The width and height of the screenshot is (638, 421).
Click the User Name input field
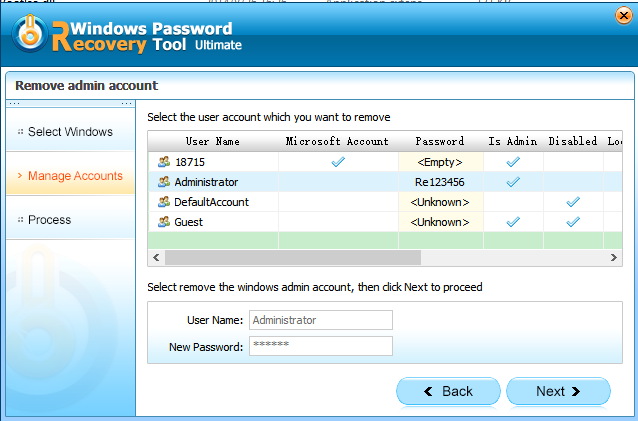pos(321,320)
